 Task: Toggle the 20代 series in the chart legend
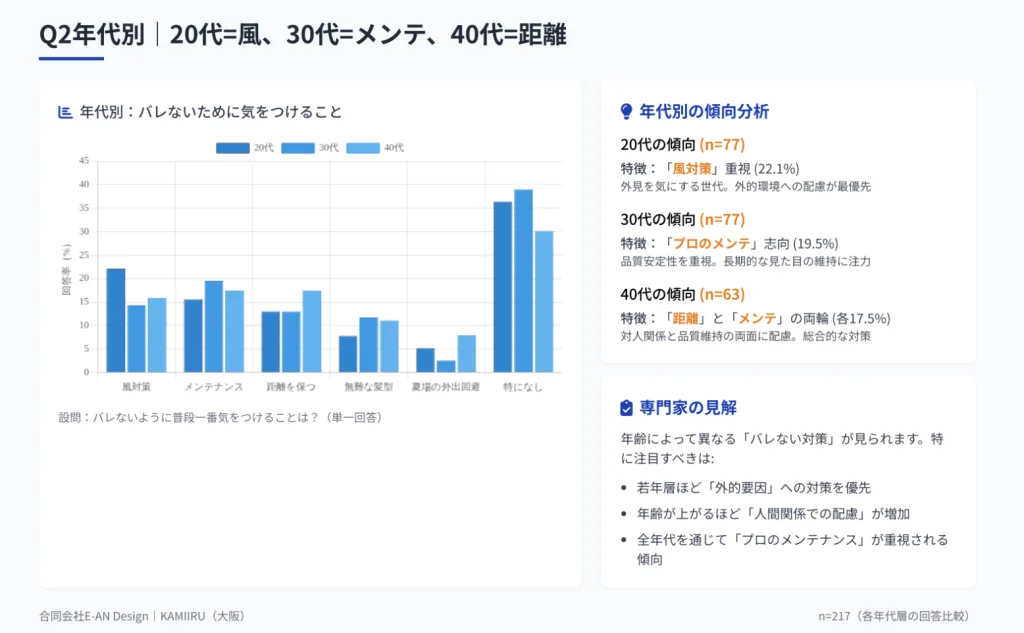click(245, 148)
